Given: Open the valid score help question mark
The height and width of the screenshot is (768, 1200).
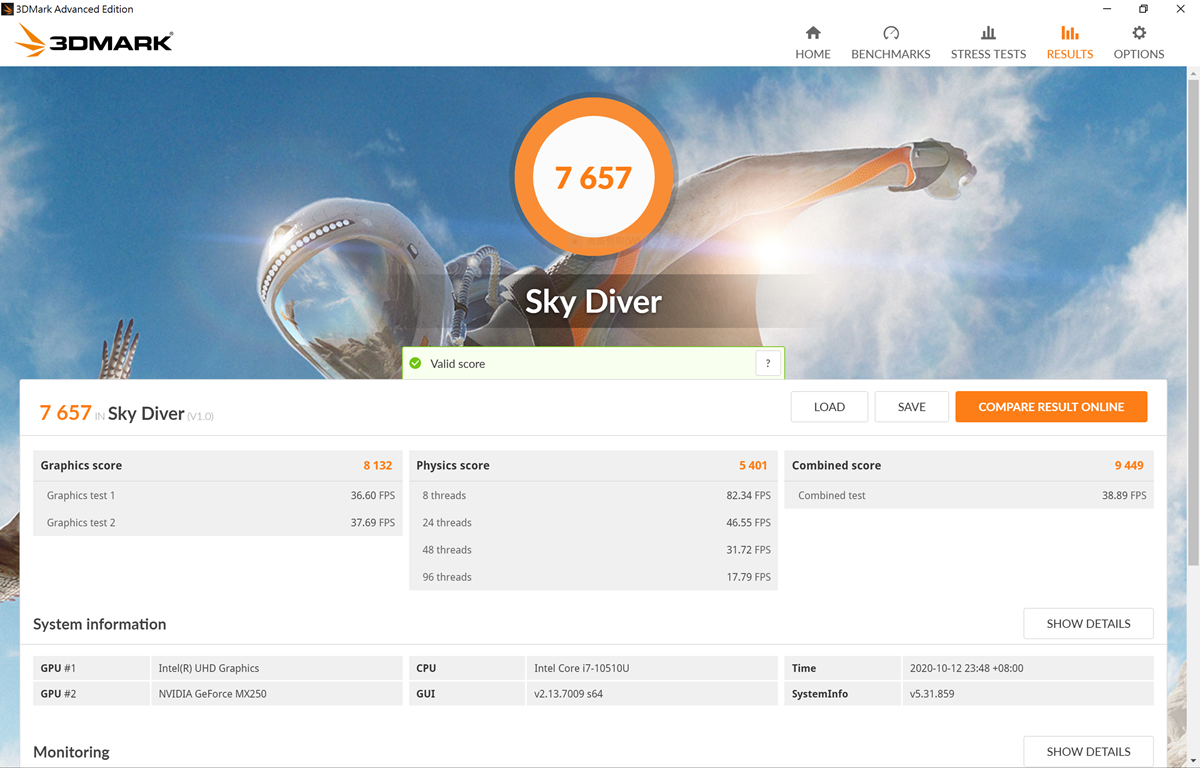Looking at the screenshot, I should [767, 364].
